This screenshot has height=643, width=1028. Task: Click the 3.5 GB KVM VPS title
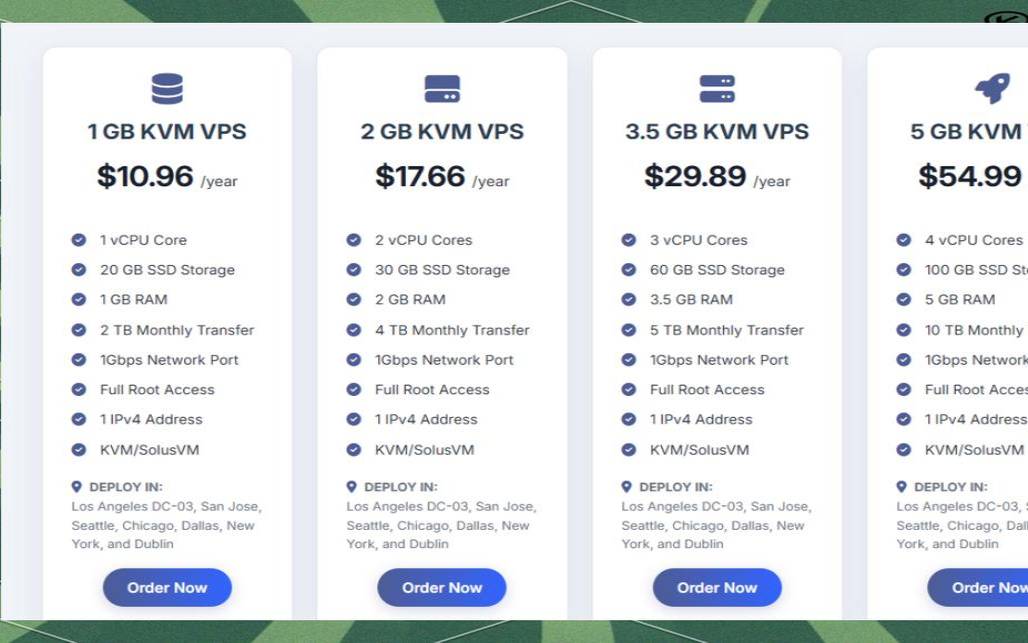(717, 131)
